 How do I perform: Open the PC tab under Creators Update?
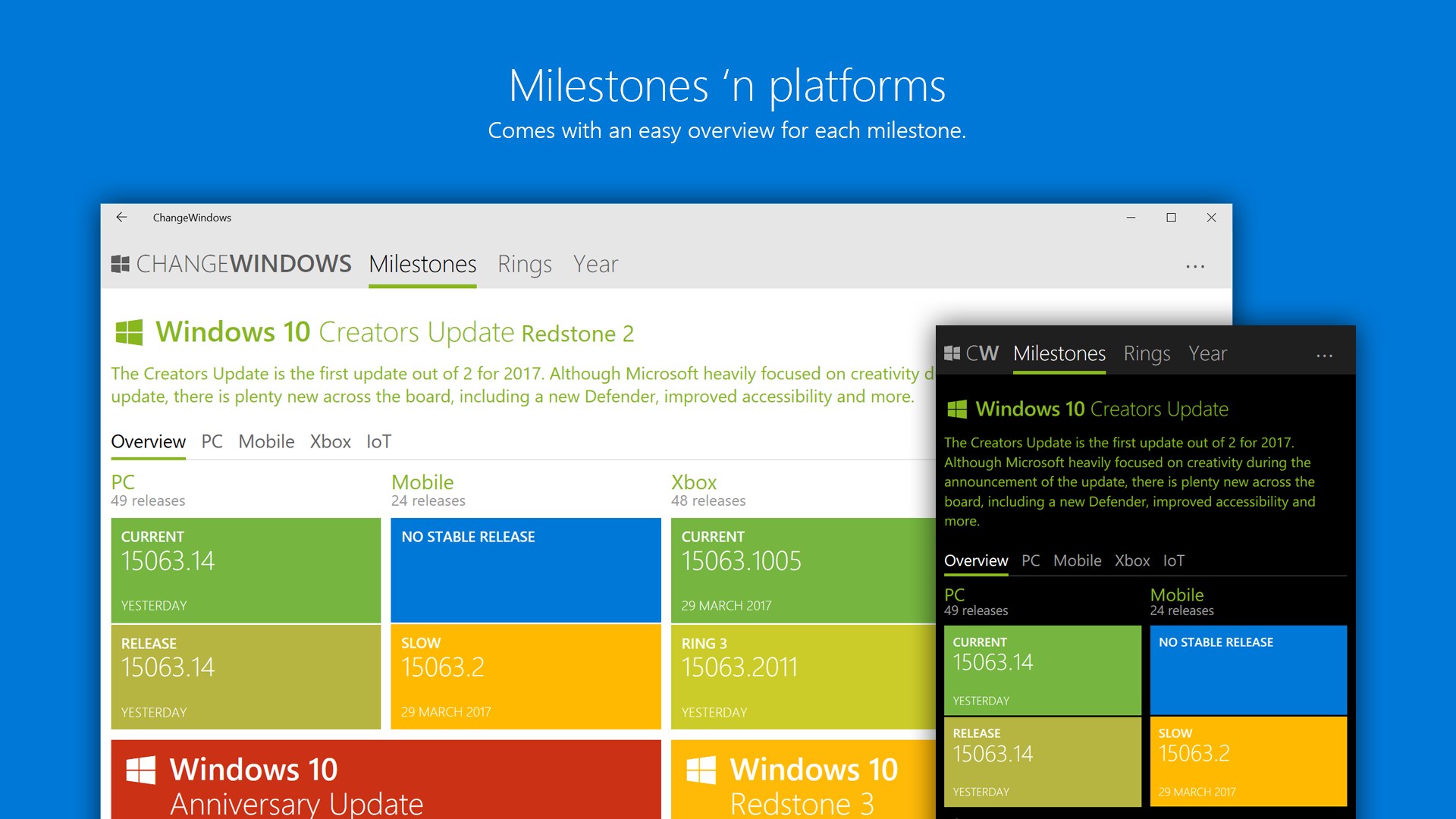coord(212,441)
